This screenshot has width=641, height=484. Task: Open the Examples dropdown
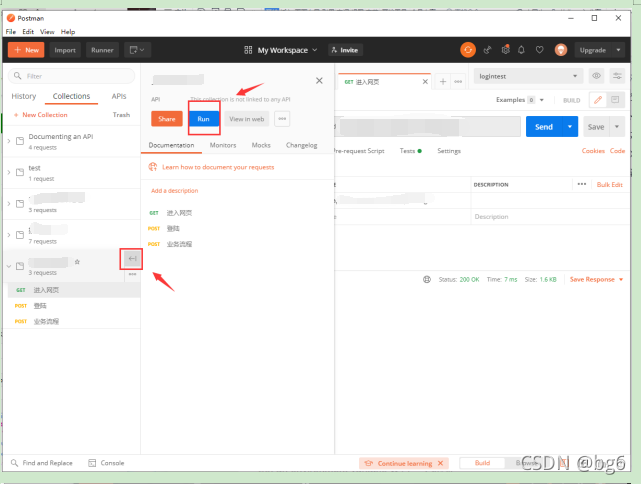520,100
